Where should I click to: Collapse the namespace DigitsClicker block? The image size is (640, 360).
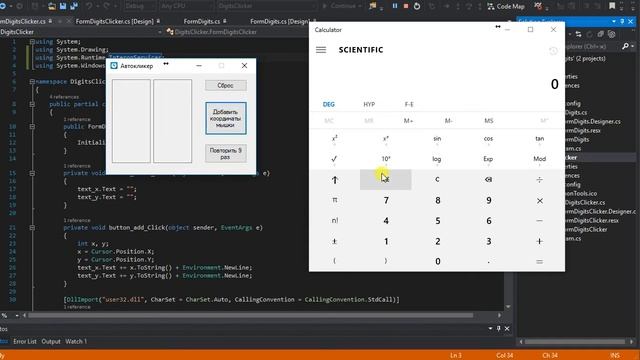pyautogui.click(x=32, y=82)
